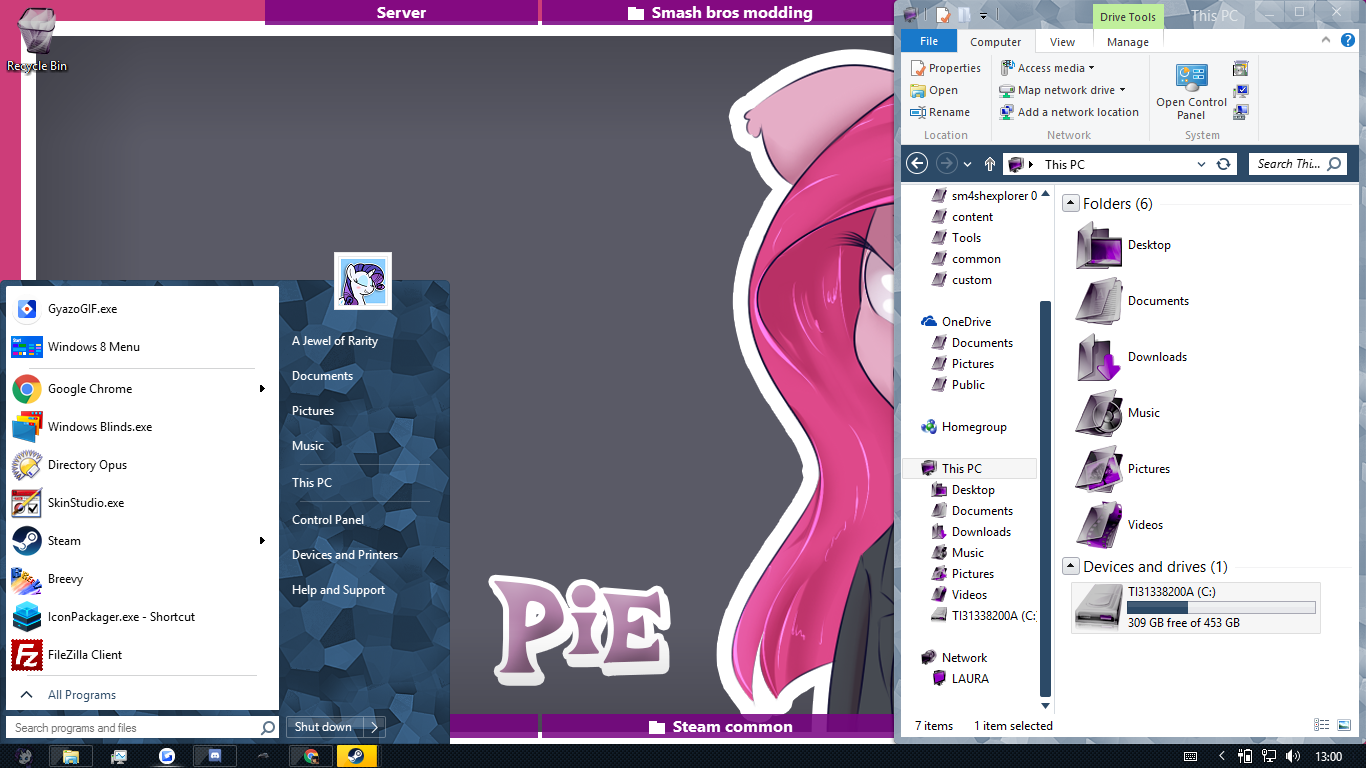Expand address bar history dropdown
Viewport: 1366px width, 768px height.
(1201, 164)
